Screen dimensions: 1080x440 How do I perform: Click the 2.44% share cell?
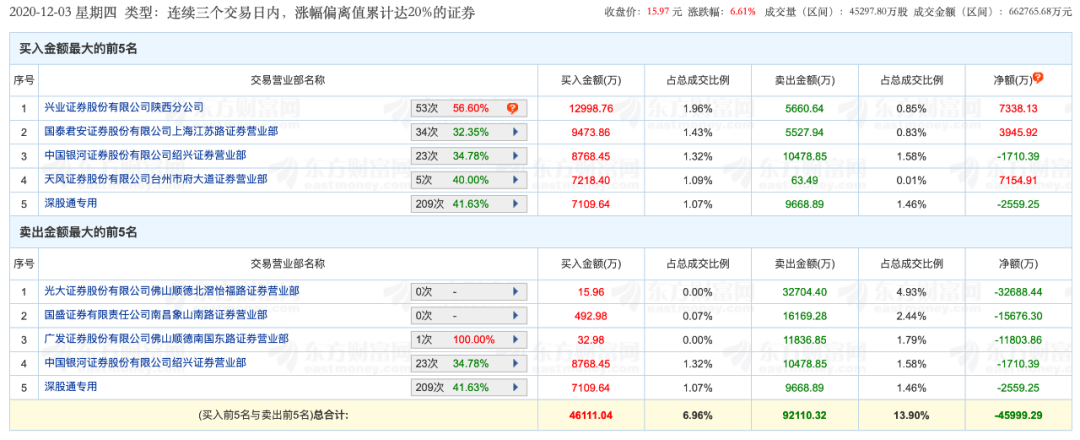pyautogui.click(x=912, y=316)
